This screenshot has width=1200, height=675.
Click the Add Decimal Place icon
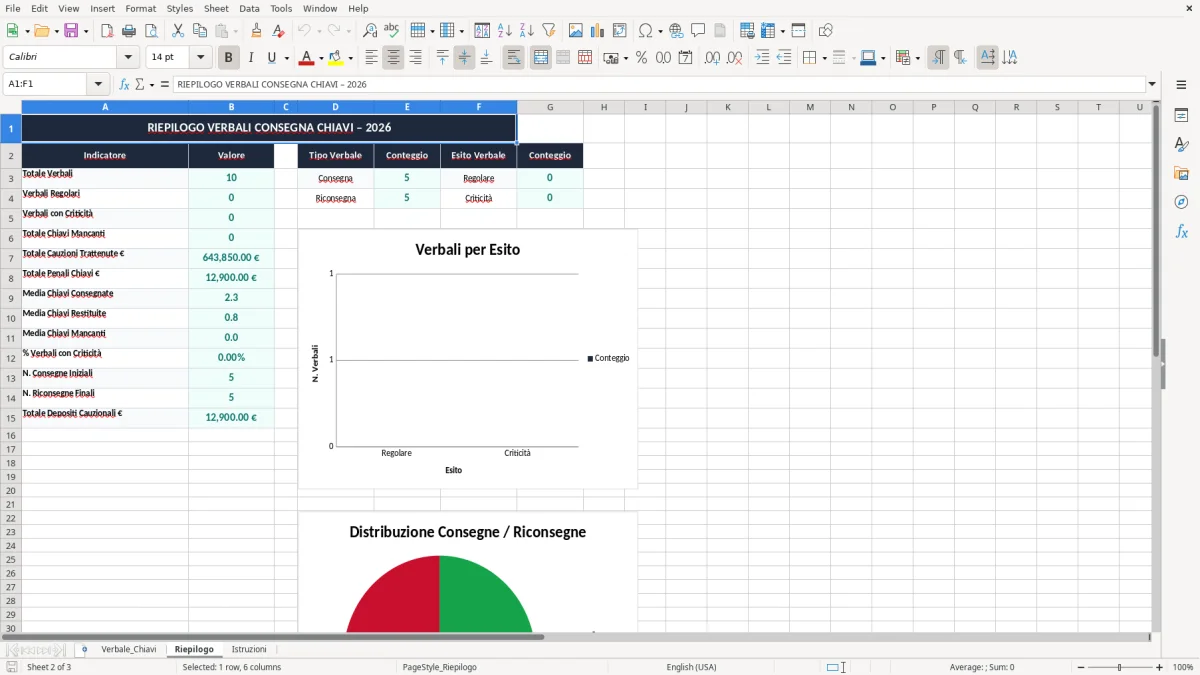pos(712,58)
